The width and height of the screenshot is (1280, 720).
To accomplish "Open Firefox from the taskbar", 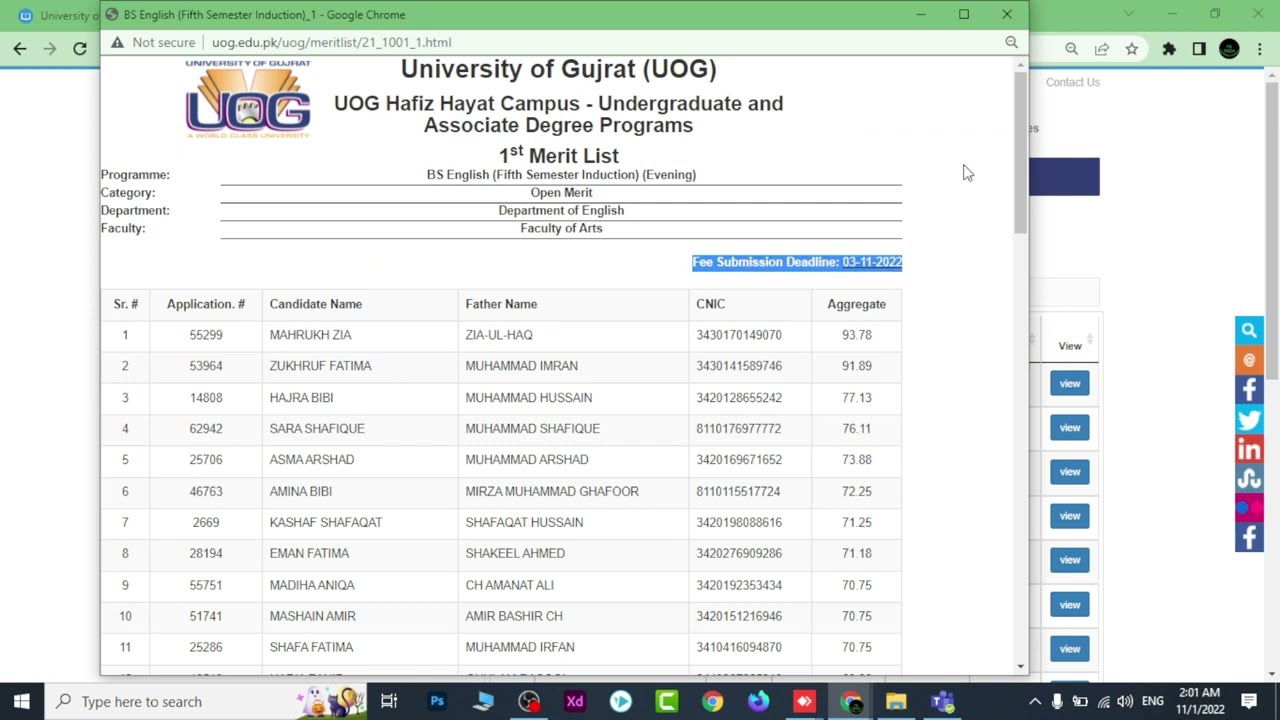I will pos(758,701).
